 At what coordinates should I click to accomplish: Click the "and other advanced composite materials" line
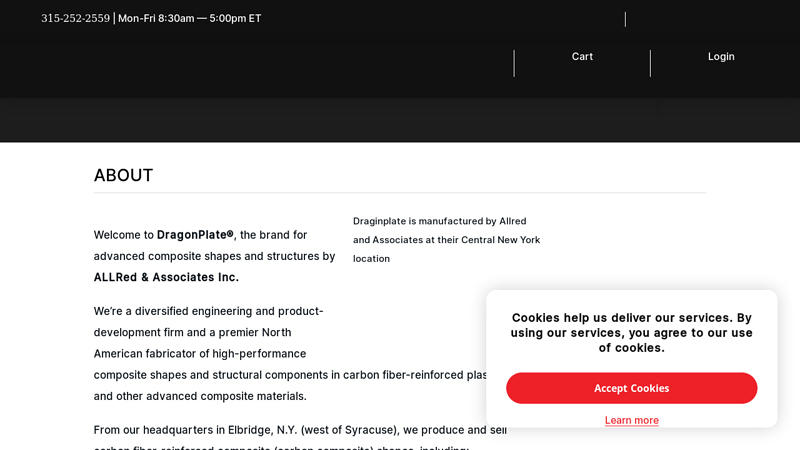pyautogui.click(x=200, y=396)
